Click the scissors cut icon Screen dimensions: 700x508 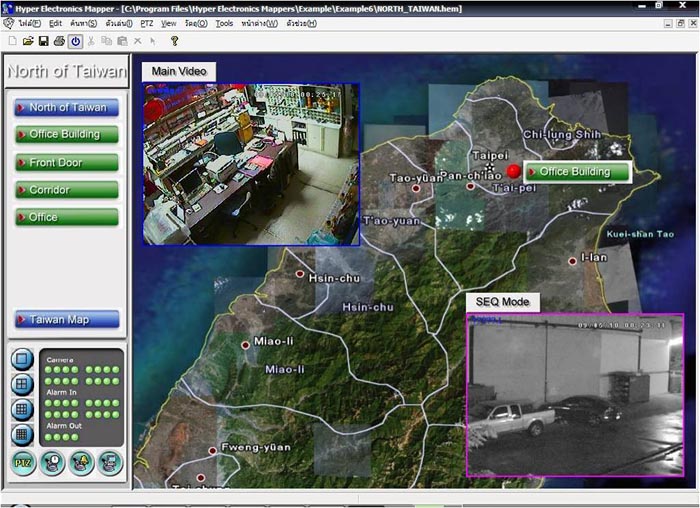click(91, 41)
